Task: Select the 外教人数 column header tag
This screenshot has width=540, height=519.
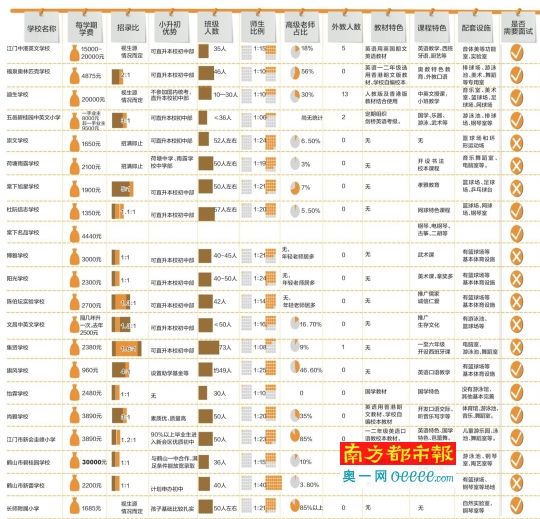Action: pyautogui.click(x=345, y=28)
